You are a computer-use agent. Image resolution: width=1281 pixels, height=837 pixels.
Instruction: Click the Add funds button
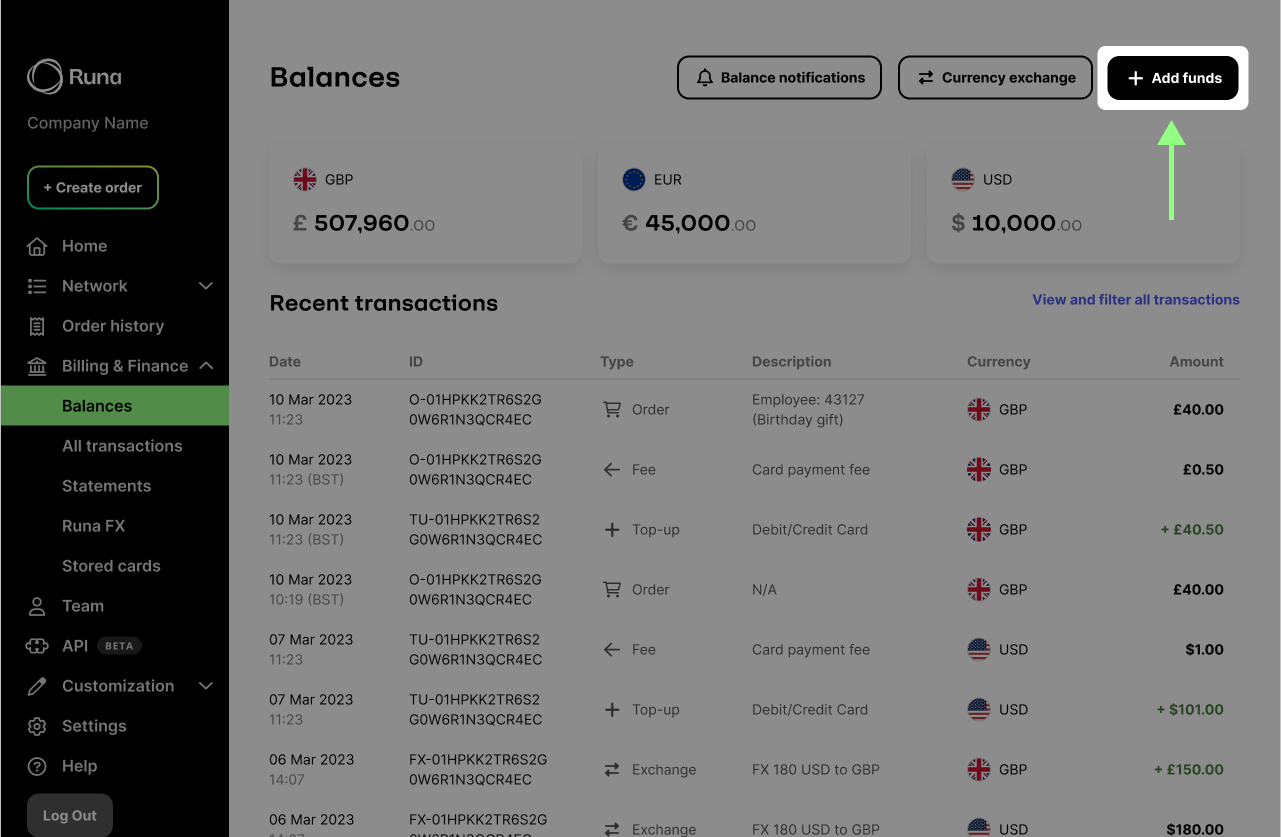pyautogui.click(x=1173, y=78)
